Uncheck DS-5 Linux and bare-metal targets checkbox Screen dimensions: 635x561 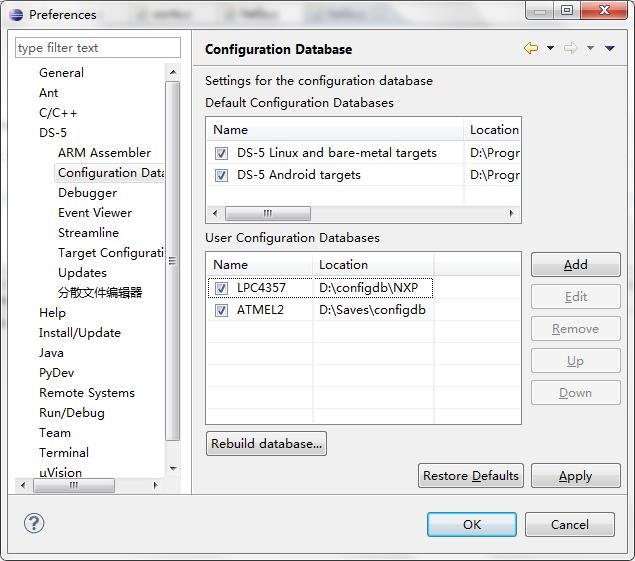pyautogui.click(x=221, y=153)
